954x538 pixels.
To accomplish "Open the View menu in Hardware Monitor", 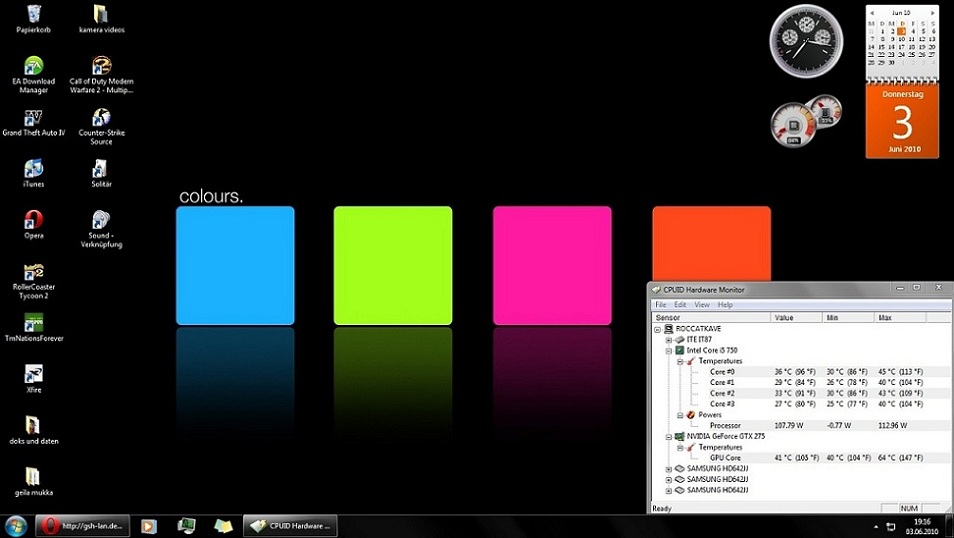I will click(x=702, y=305).
